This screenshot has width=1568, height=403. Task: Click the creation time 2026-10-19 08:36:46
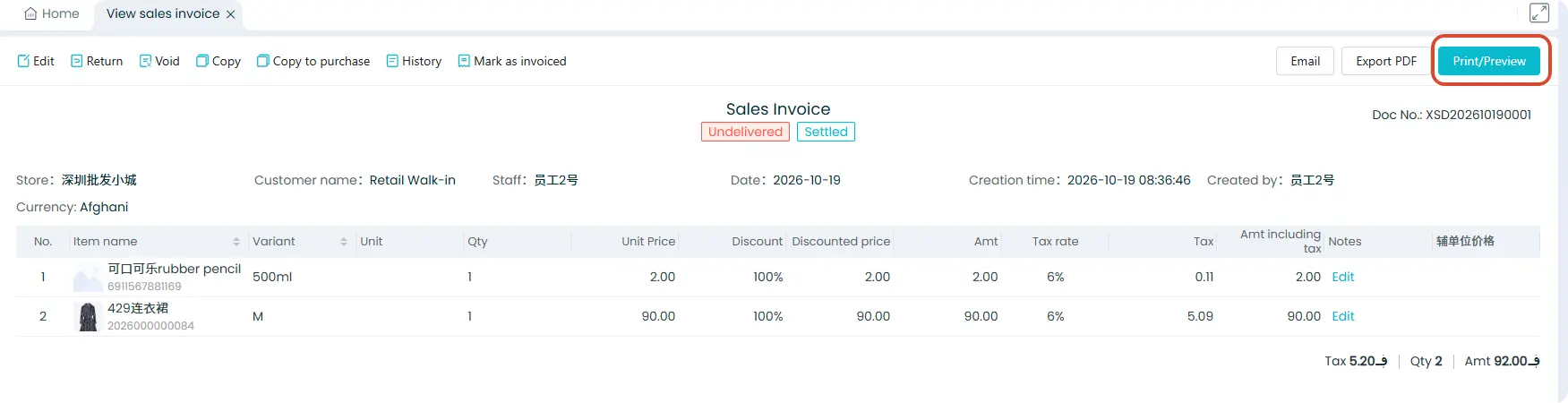point(1129,180)
